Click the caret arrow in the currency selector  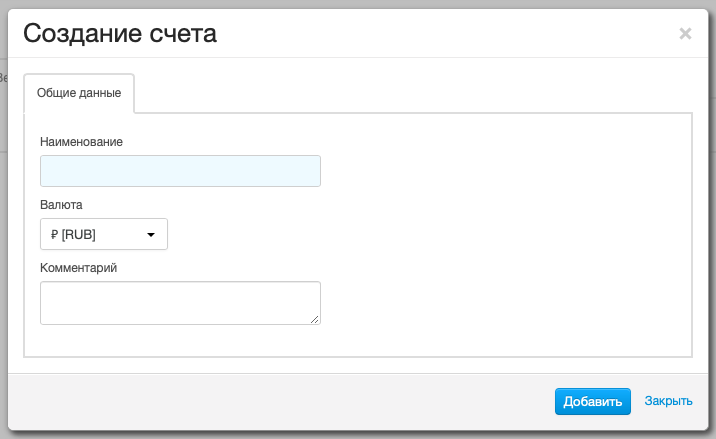pos(151,235)
